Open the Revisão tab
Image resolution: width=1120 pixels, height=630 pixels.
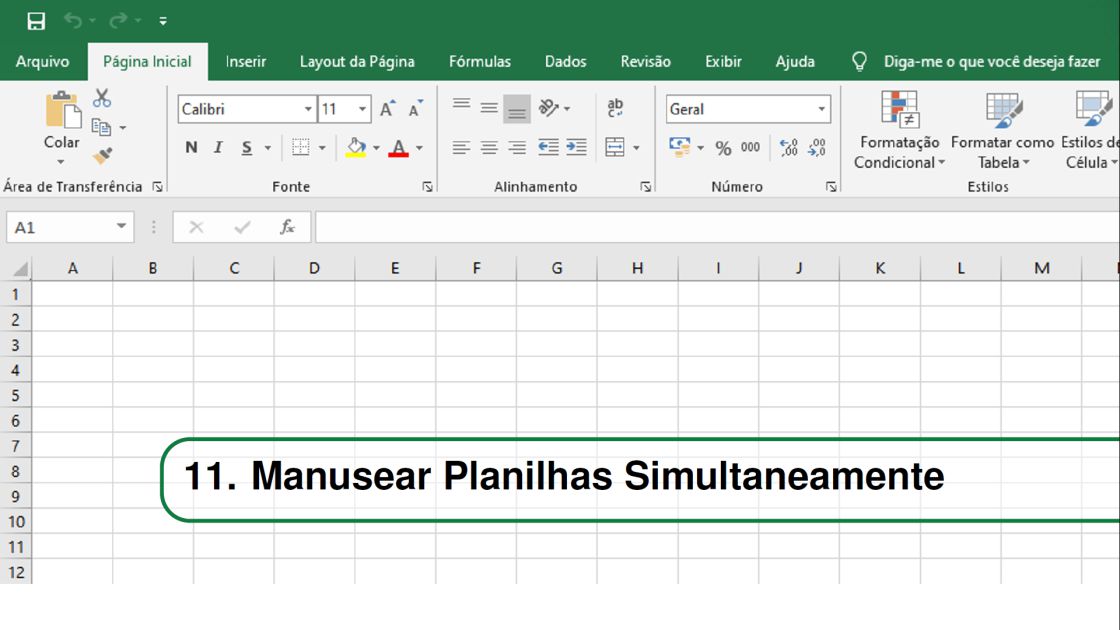pyautogui.click(x=646, y=61)
